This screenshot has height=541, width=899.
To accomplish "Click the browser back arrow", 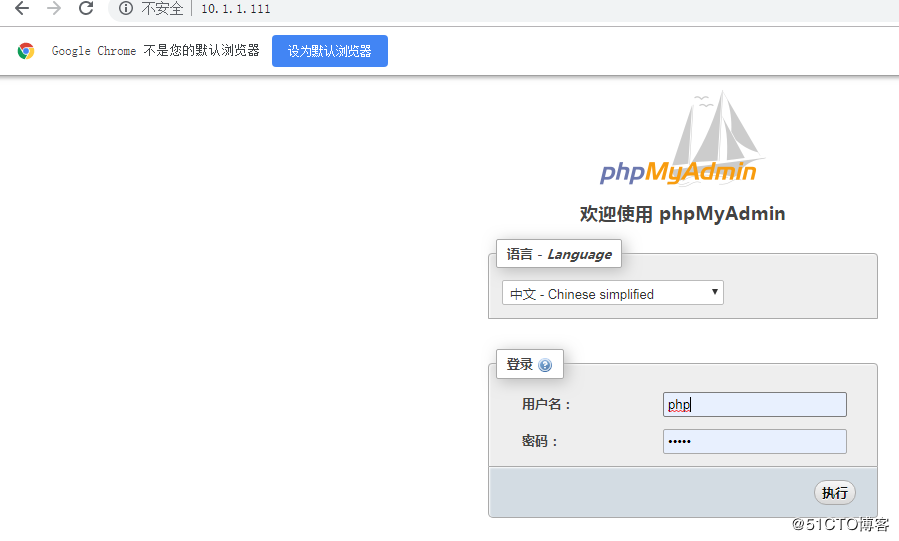I will click(x=22, y=8).
